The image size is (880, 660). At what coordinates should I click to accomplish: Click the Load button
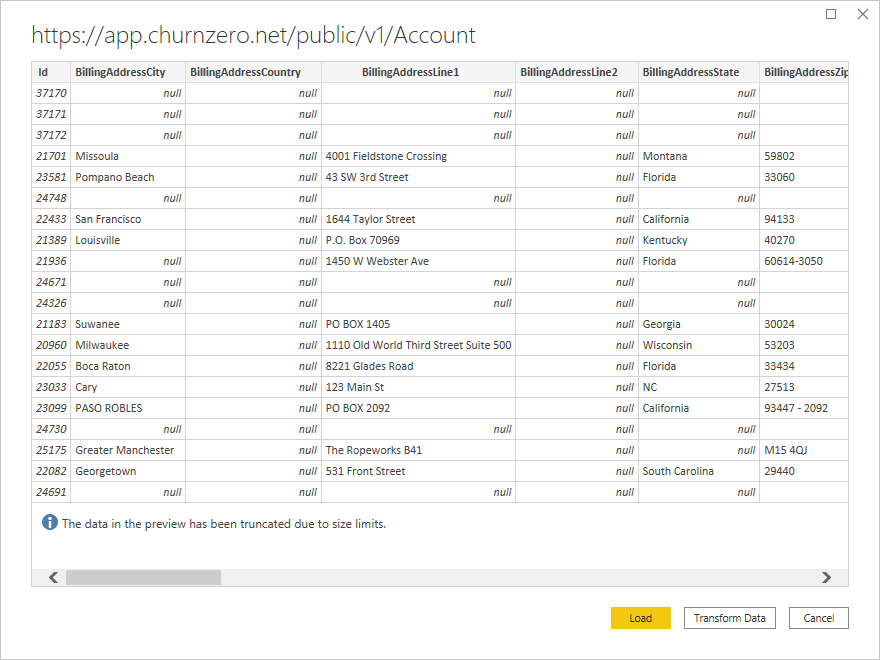(640, 618)
